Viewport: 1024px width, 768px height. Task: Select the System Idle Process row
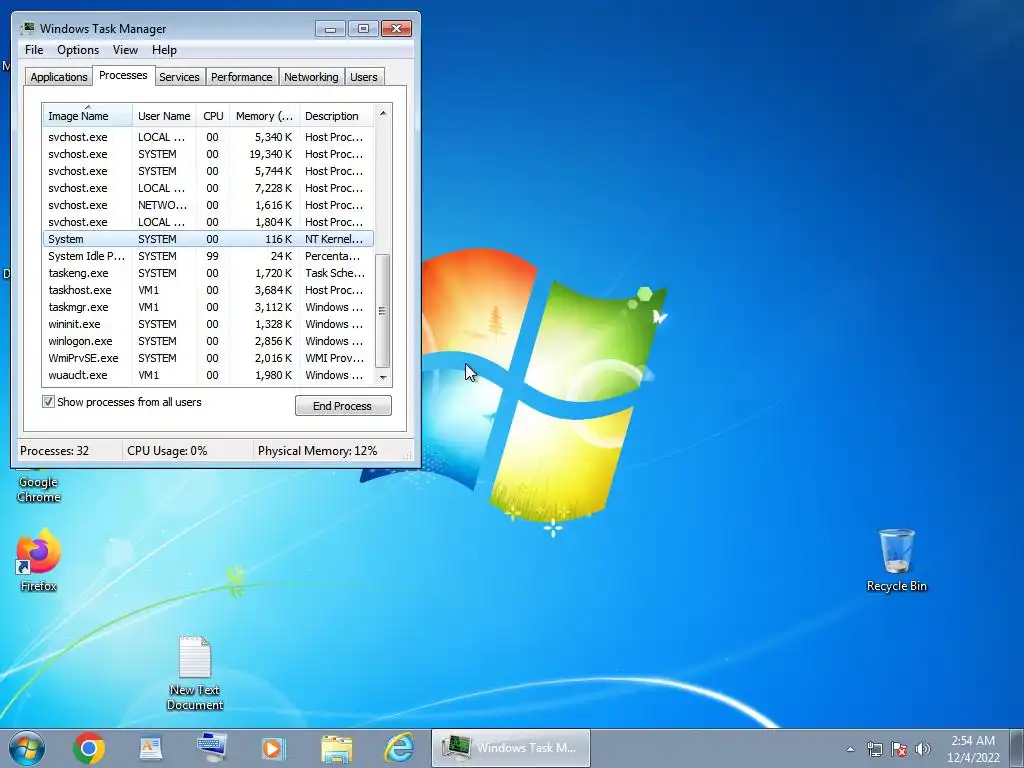[208, 256]
